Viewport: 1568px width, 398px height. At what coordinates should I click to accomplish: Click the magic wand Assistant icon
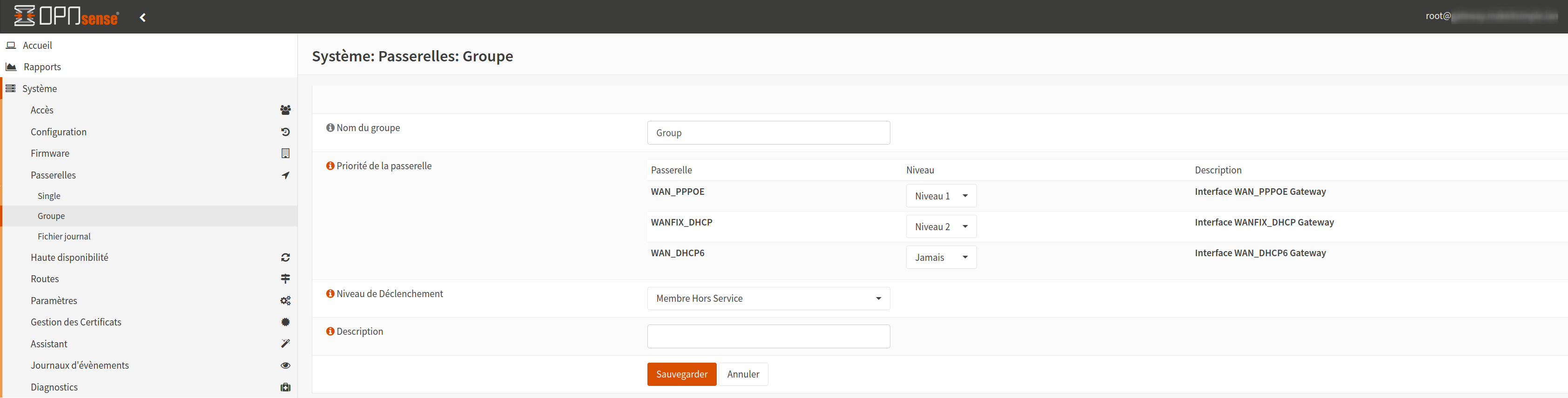(285, 344)
